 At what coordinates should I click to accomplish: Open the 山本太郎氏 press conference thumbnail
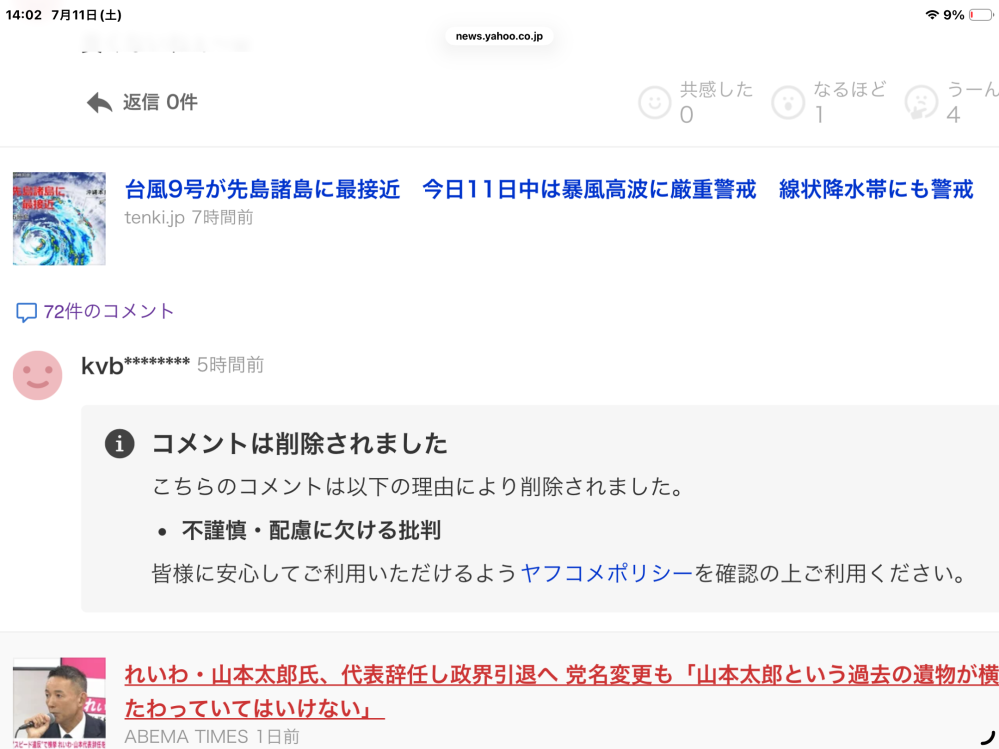(59, 703)
